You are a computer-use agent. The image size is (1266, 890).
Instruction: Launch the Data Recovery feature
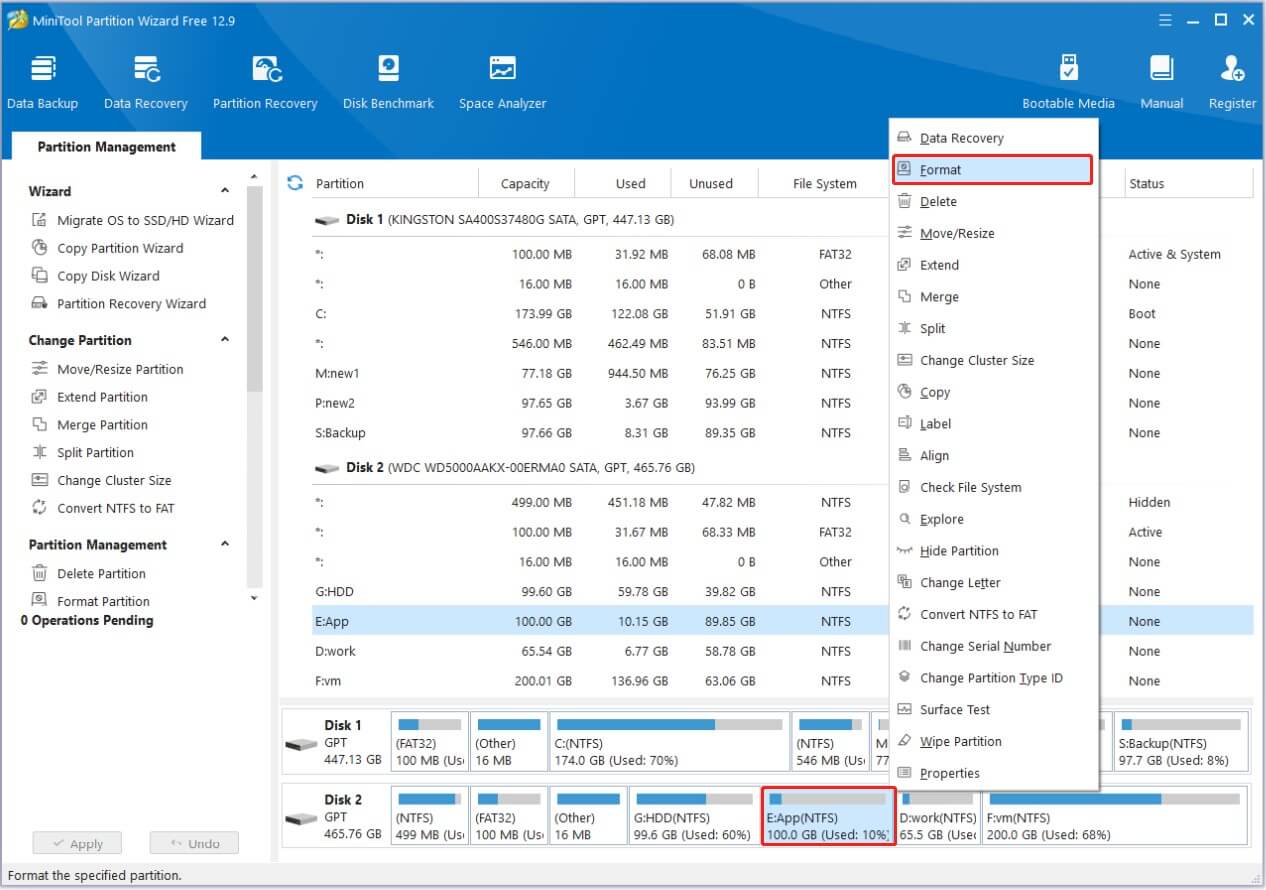tap(146, 80)
